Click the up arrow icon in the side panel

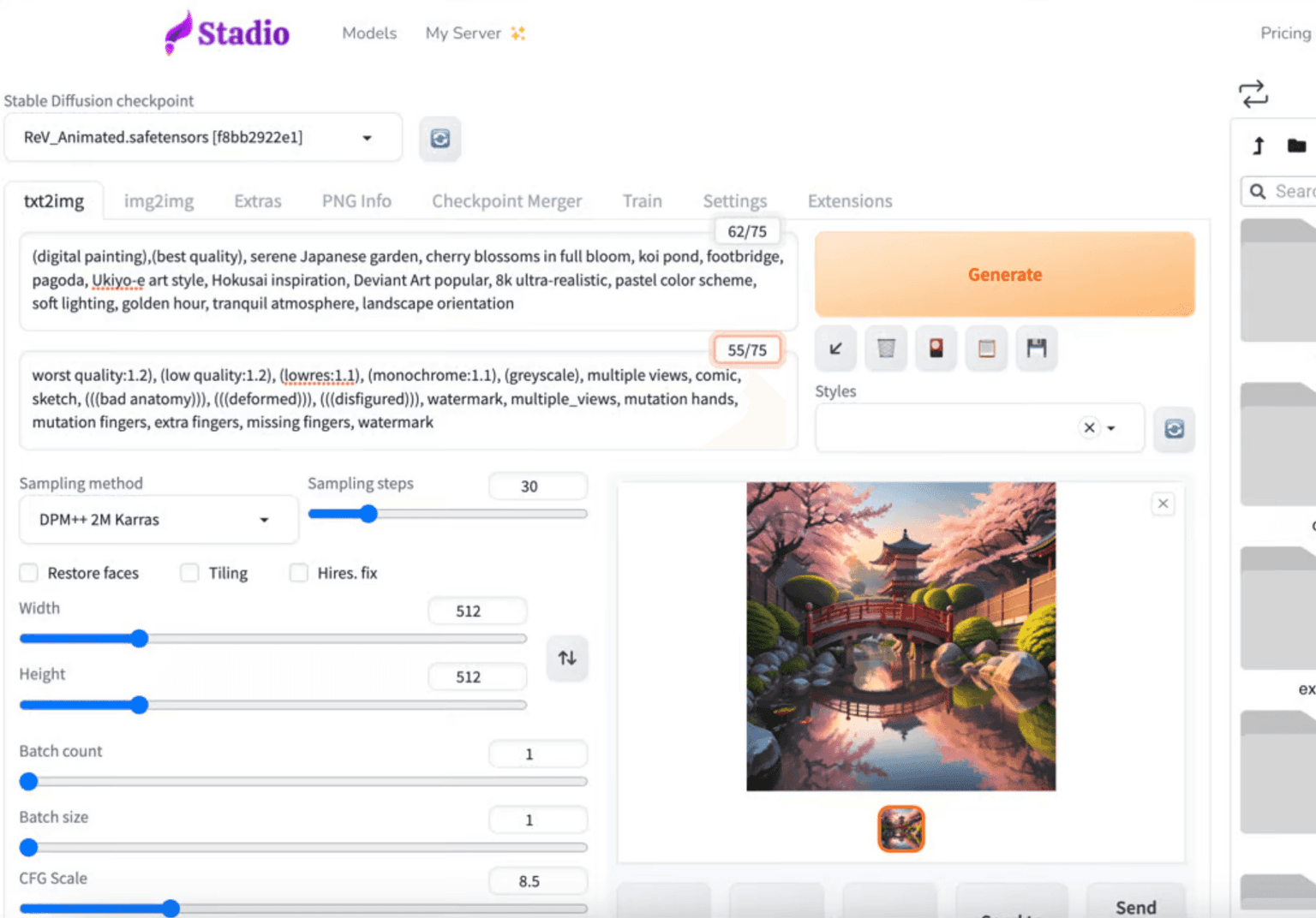(x=1259, y=146)
